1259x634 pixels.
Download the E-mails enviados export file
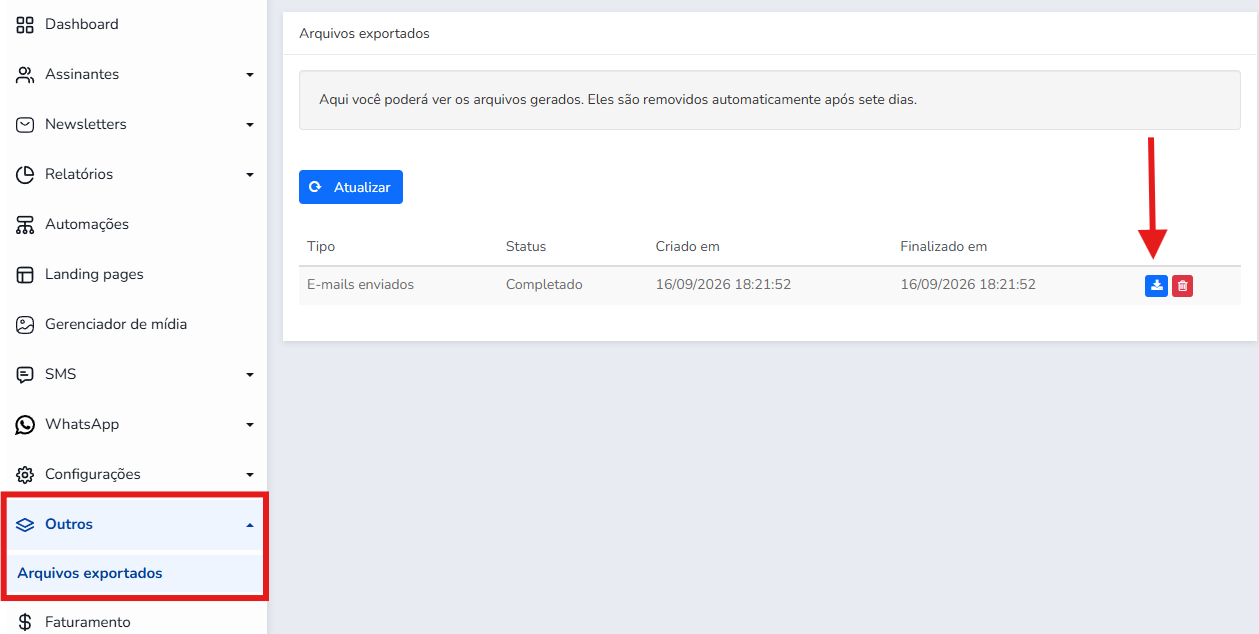click(x=1156, y=285)
